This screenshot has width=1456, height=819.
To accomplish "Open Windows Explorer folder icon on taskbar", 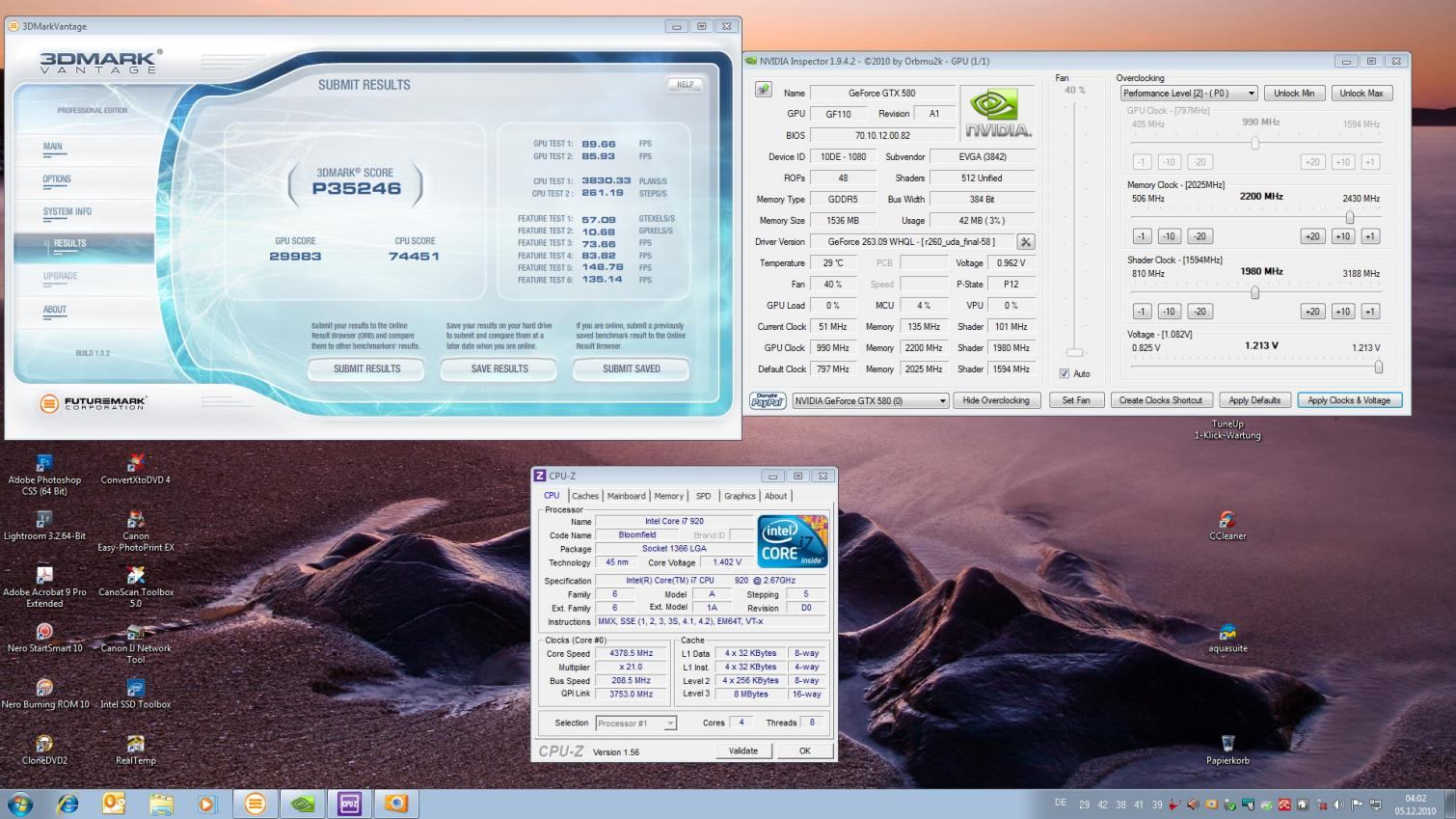I will 161,803.
